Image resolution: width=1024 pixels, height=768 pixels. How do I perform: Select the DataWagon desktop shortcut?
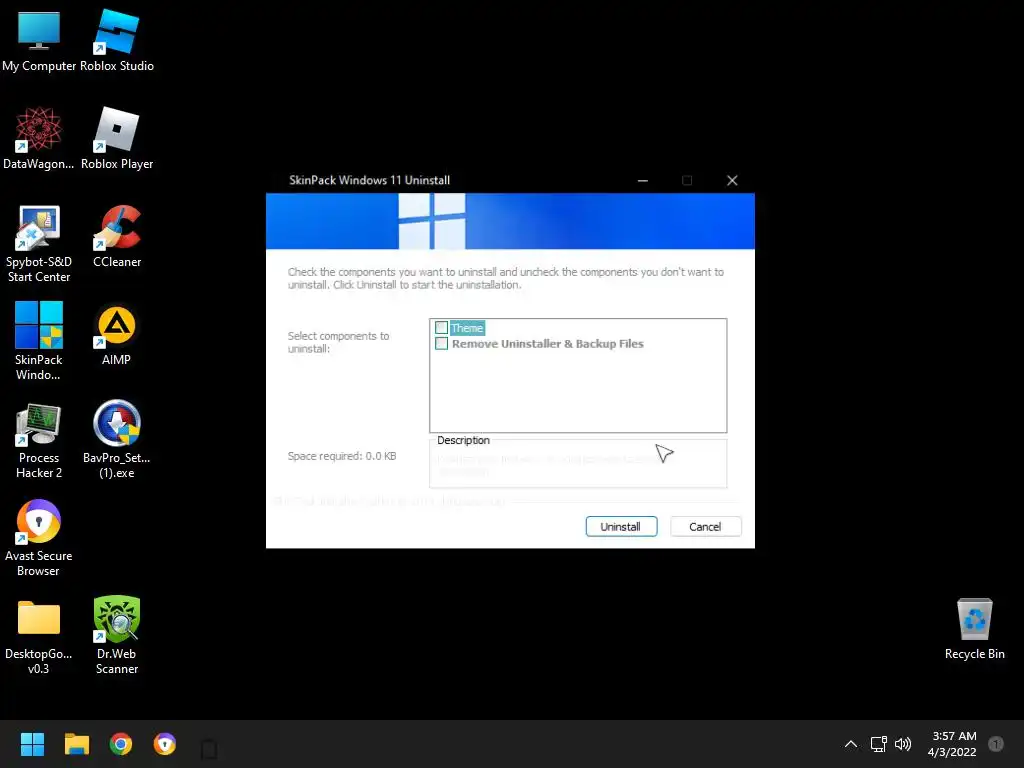pyautogui.click(x=39, y=138)
